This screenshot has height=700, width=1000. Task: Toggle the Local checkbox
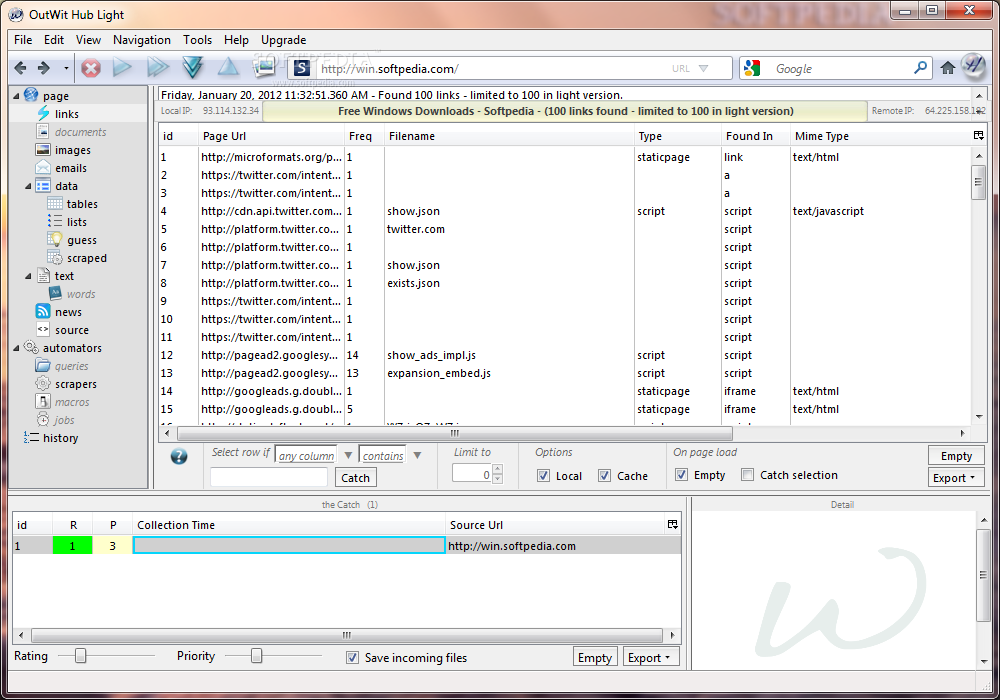click(x=543, y=476)
